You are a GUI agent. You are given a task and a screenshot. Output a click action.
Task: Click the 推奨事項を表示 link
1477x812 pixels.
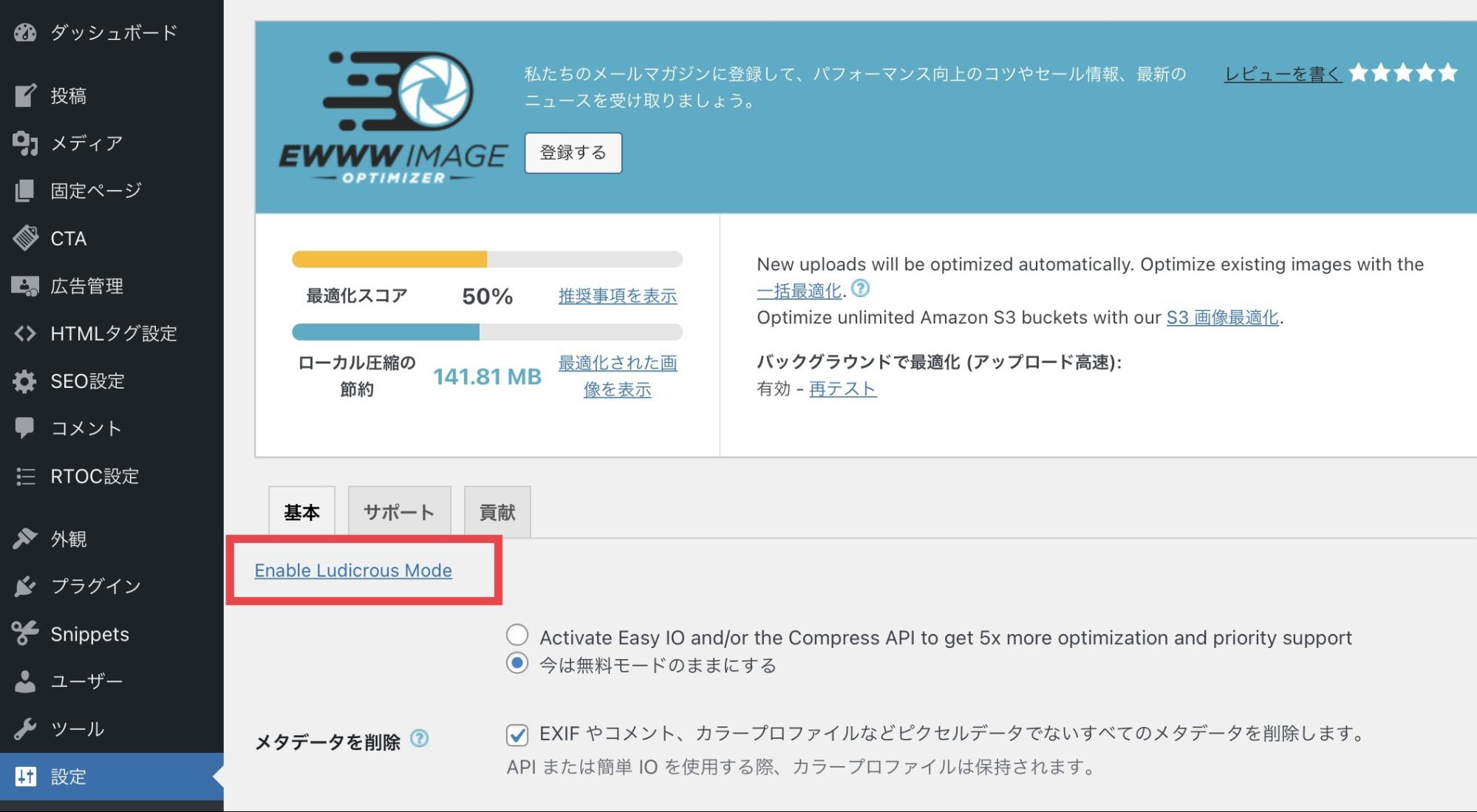(618, 296)
